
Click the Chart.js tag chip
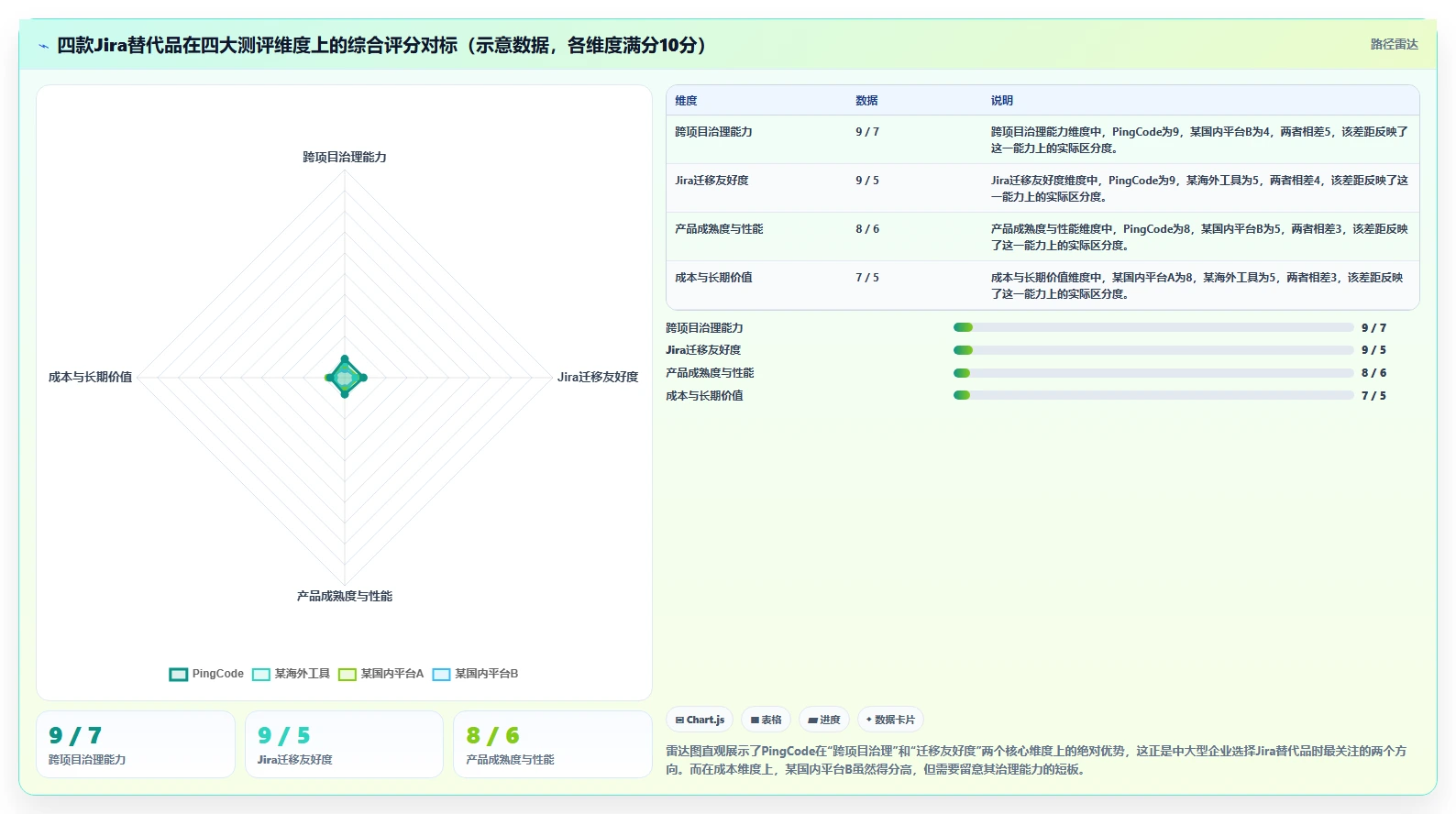pos(700,720)
